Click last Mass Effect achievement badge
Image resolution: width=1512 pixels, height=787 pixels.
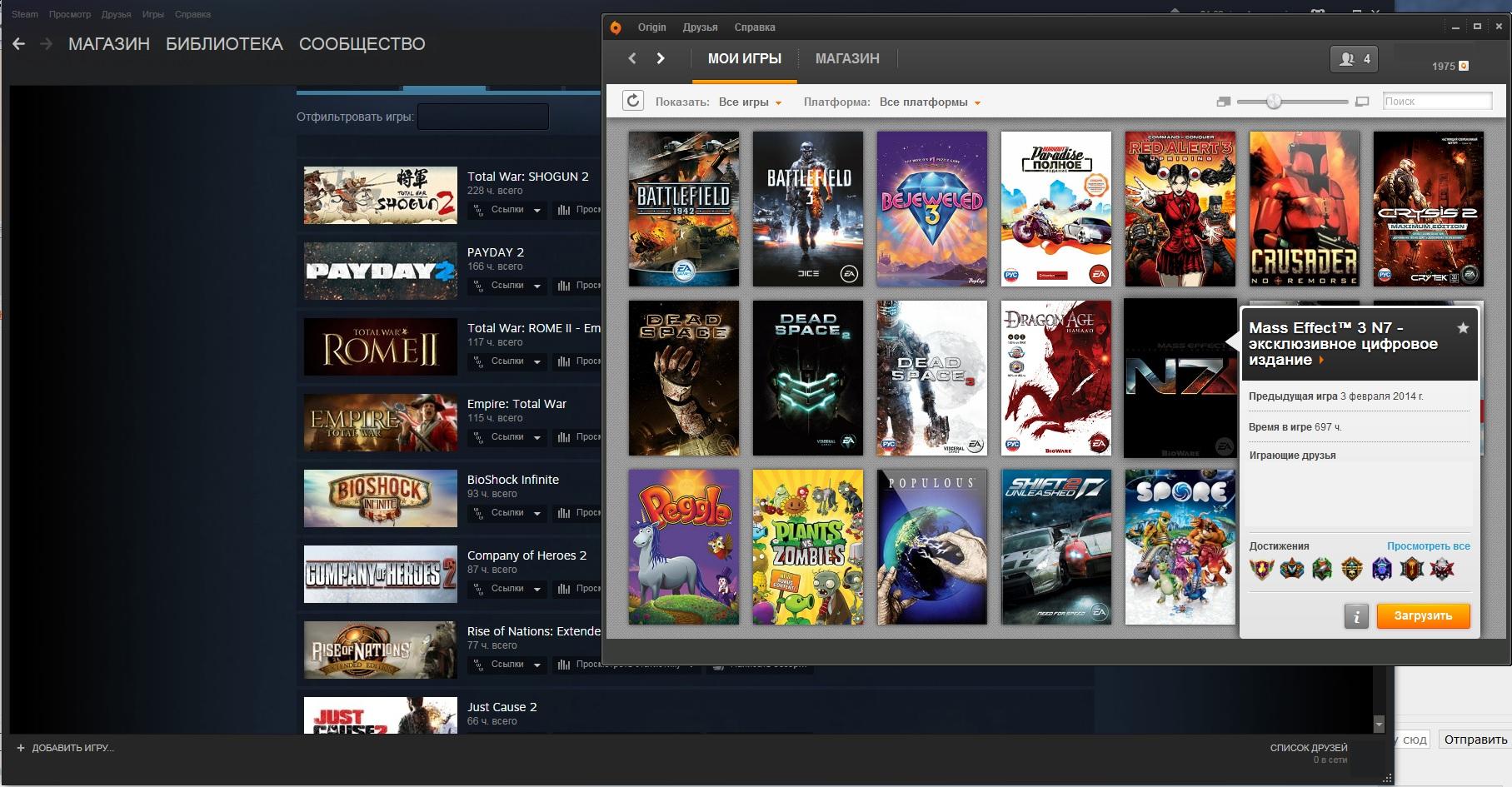pyautogui.click(x=1442, y=570)
